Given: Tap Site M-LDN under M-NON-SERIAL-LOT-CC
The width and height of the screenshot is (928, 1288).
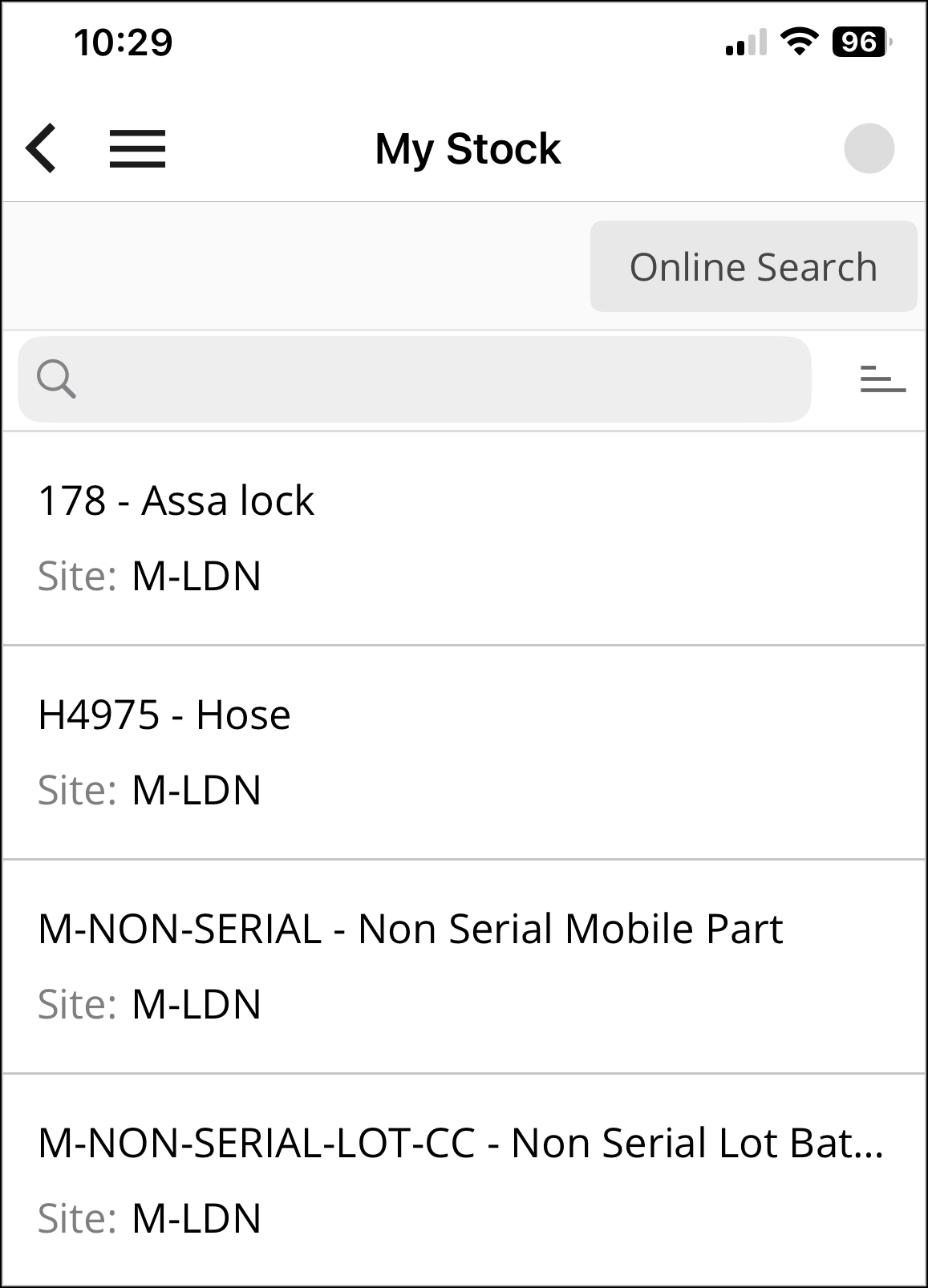Looking at the screenshot, I should (150, 1219).
